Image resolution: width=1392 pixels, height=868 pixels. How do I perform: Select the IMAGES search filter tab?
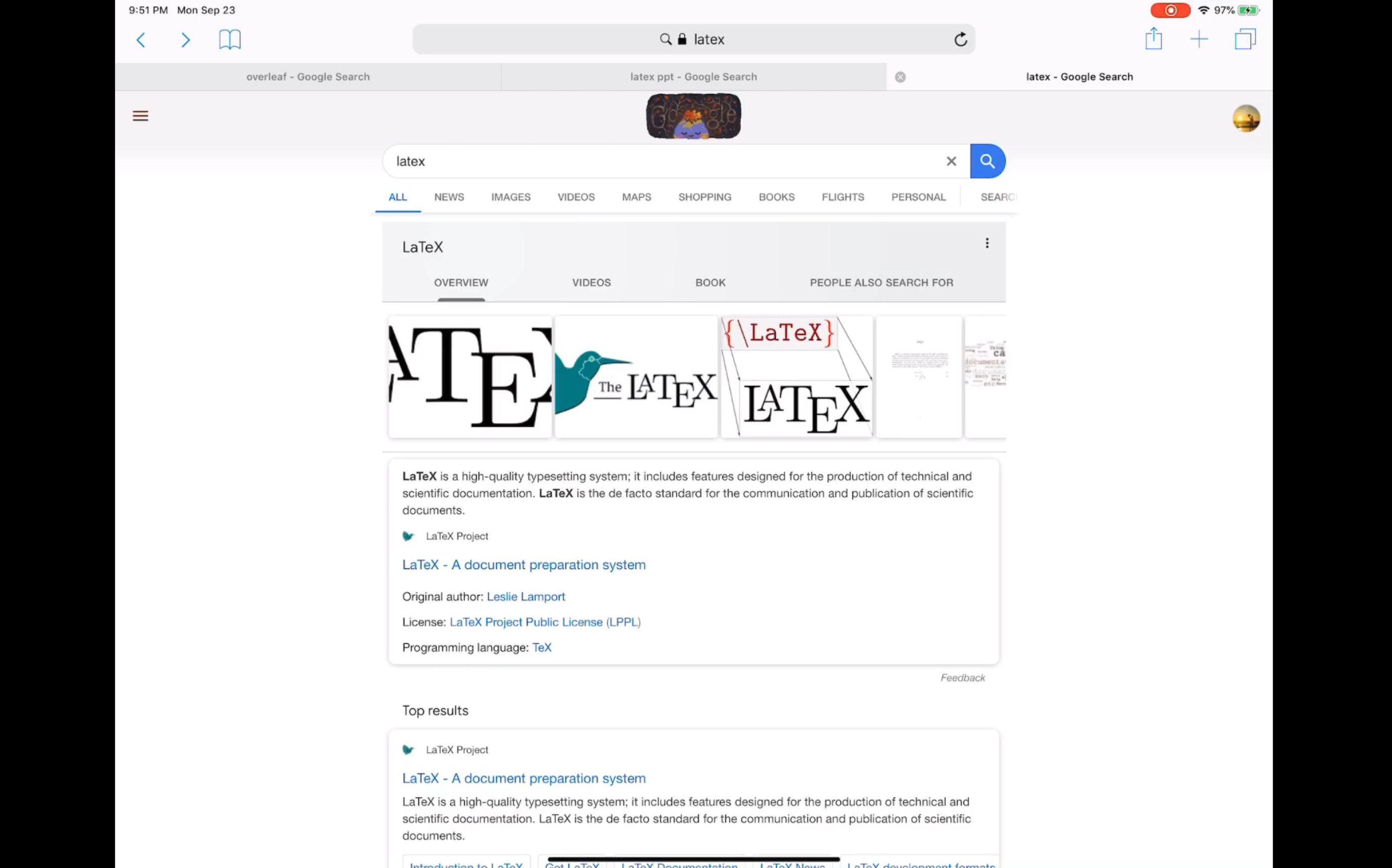coord(510,197)
